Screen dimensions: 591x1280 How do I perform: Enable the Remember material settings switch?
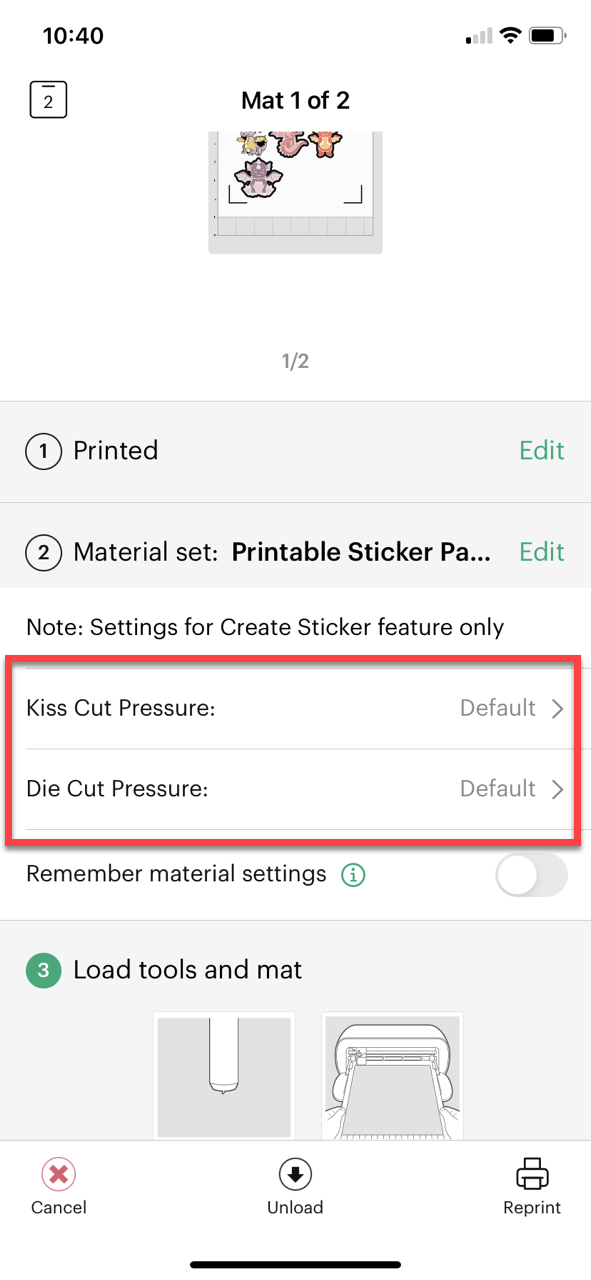tap(531, 874)
